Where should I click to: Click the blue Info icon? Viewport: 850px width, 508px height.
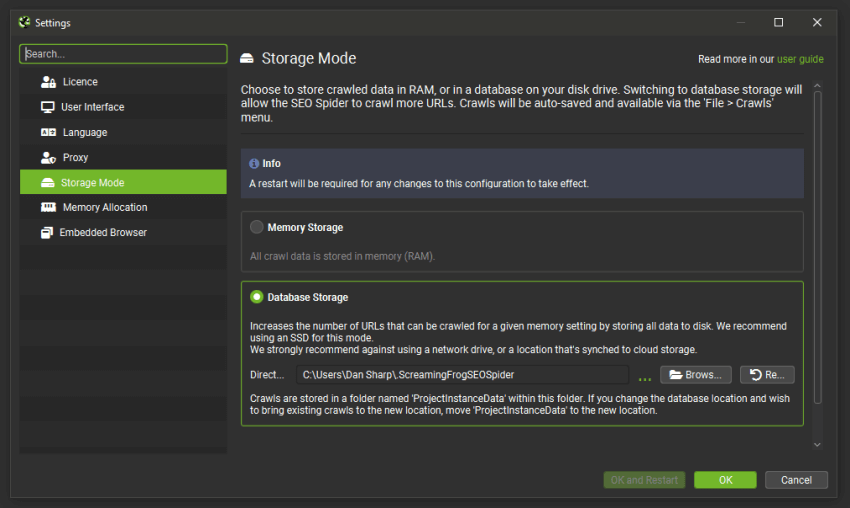coord(254,163)
